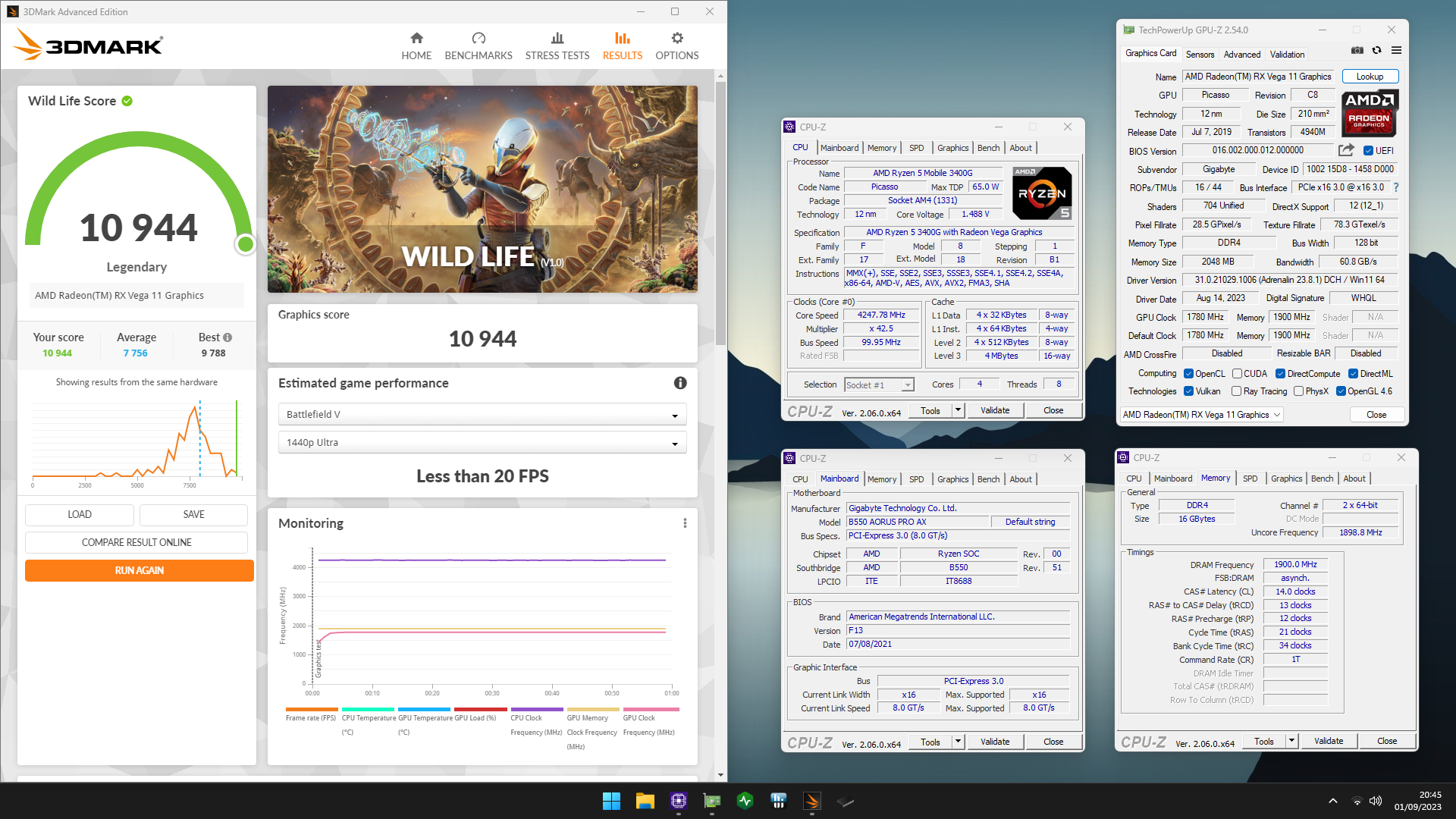
Task: Click the score gauge green knob
Action: point(245,244)
